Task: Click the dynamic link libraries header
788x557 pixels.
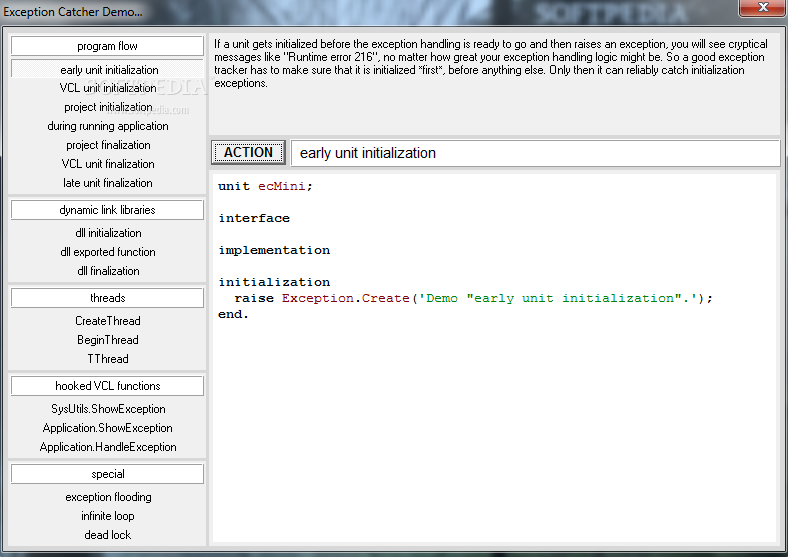Action: (x=107, y=210)
